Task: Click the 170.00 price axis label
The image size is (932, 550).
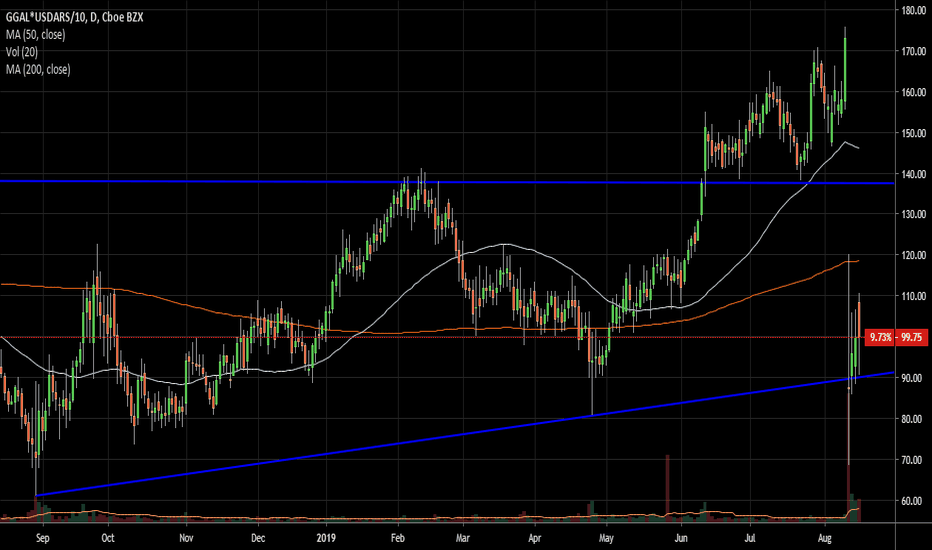Action: (x=914, y=51)
